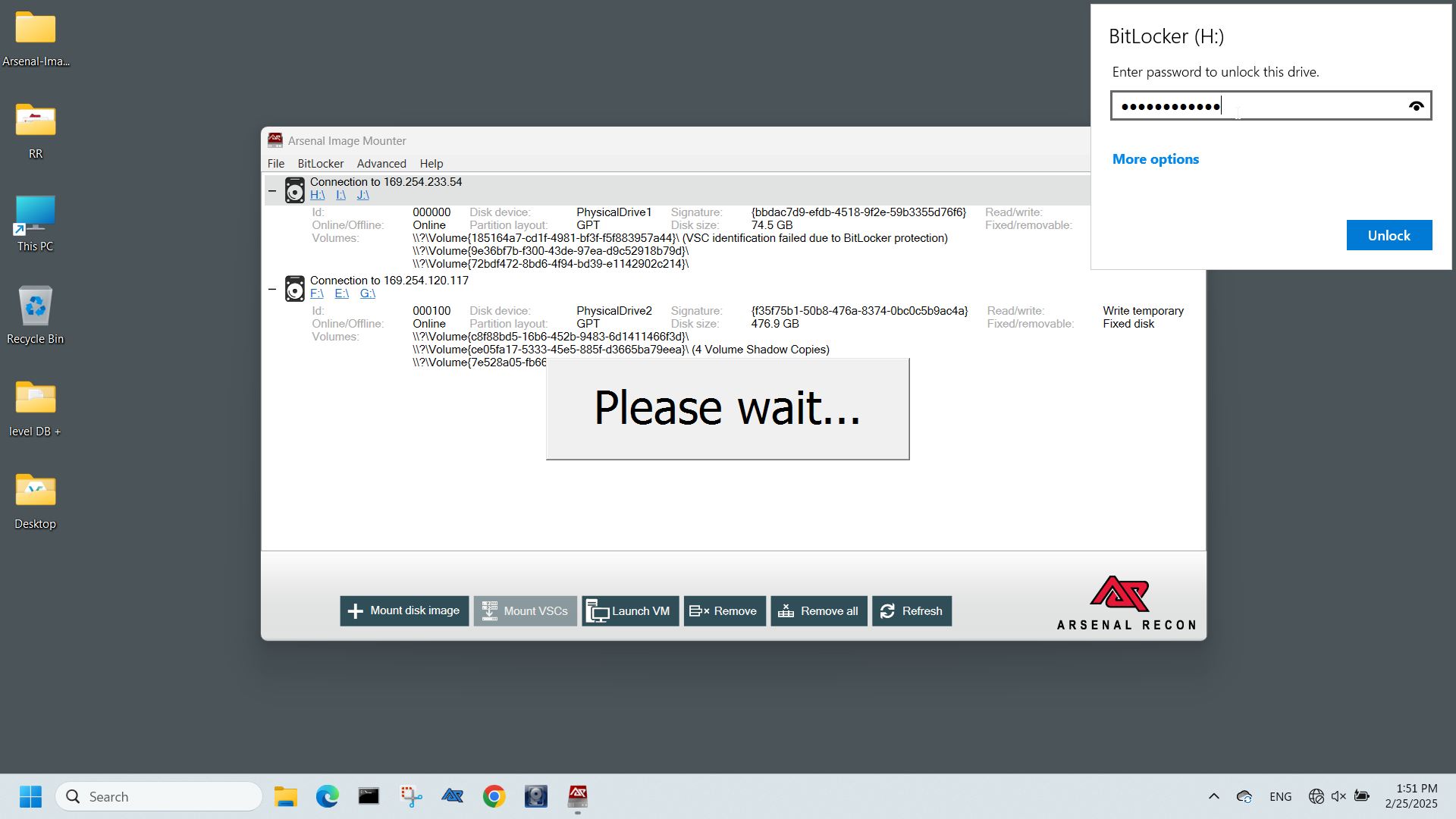The height and width of the screenshot is (819, 1456).
Task: Select the This PC desktop shortcut
Action: pyautogui.click(x=36, y=224)
